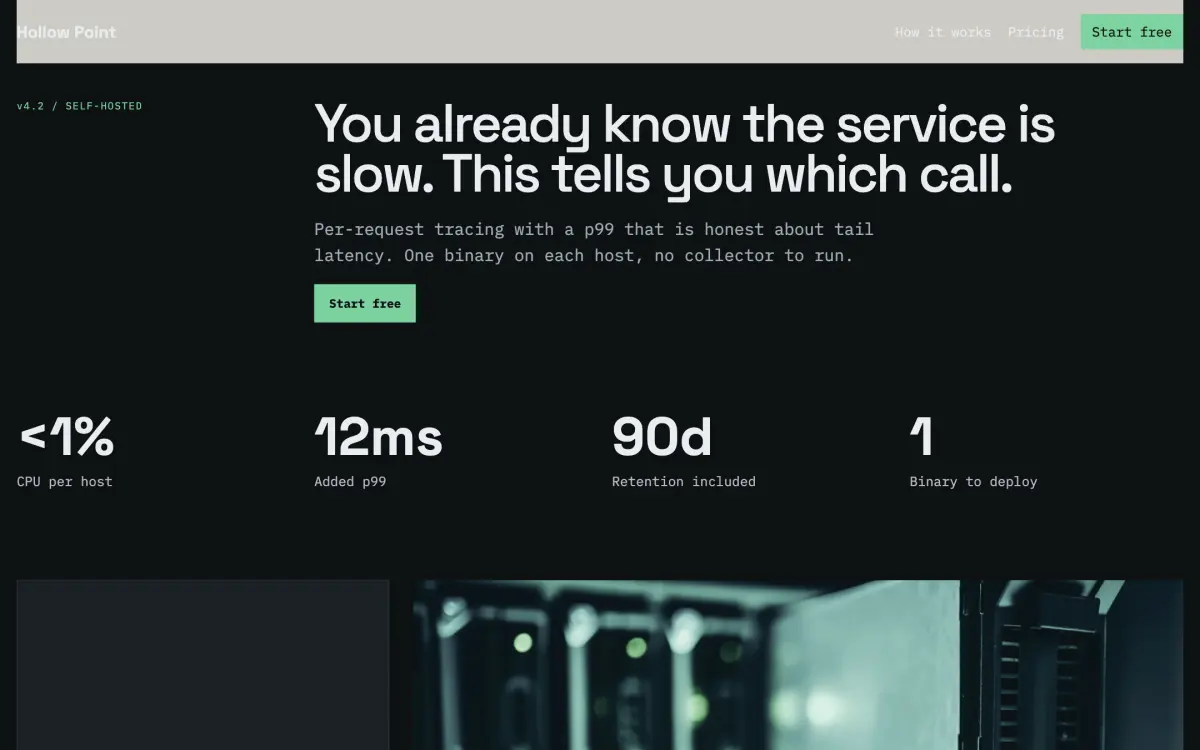Click the <1% statistic
This screenshot has height=750, width=1200.
point(66,437)
